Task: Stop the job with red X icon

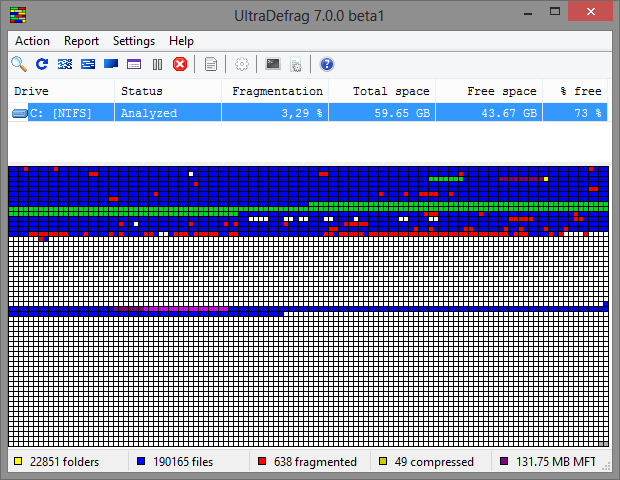Action: pyautogui.click(x=180, y=64)
